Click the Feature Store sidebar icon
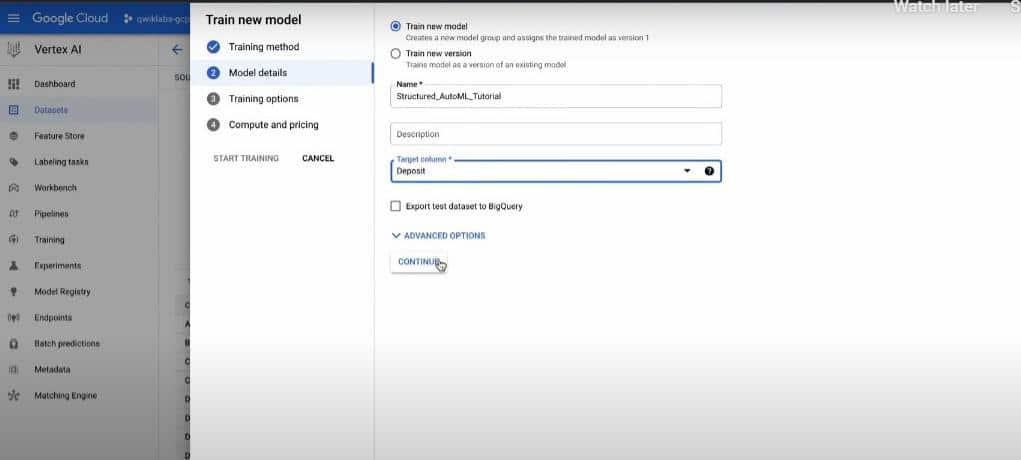1021x460 pixels. click(14, 136)
